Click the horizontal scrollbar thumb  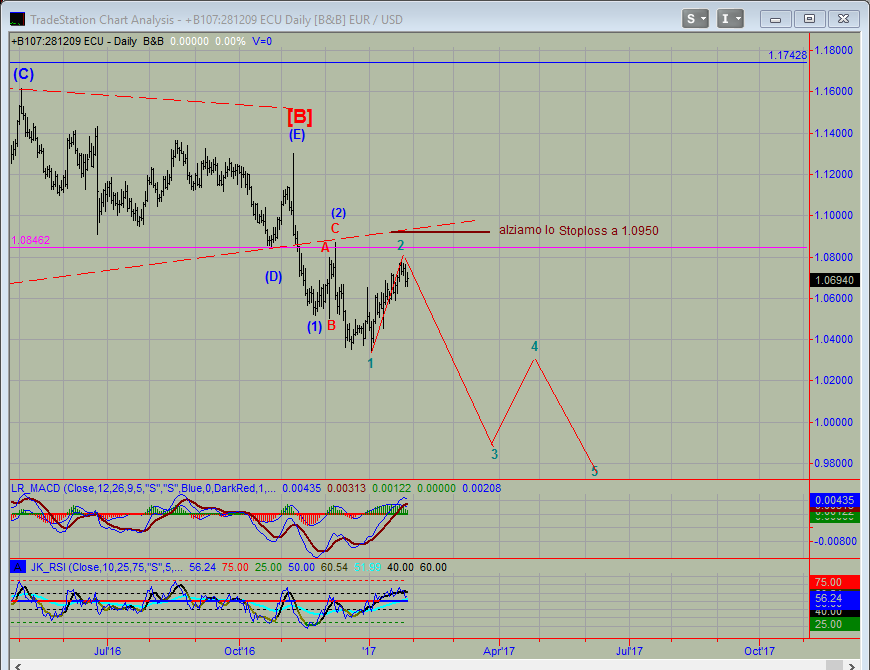[x=834, y=666]
